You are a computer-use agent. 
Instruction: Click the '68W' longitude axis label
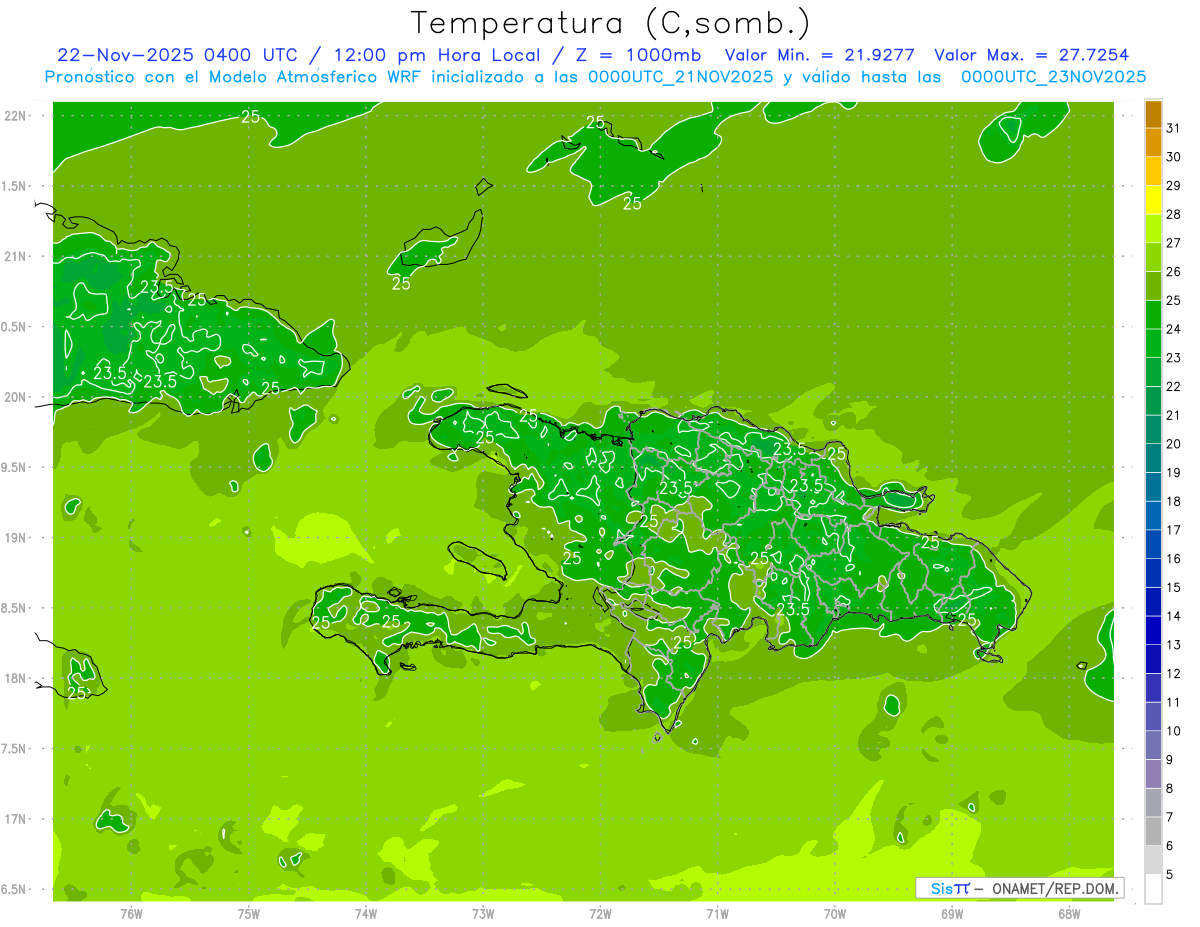coord(1069,914)
